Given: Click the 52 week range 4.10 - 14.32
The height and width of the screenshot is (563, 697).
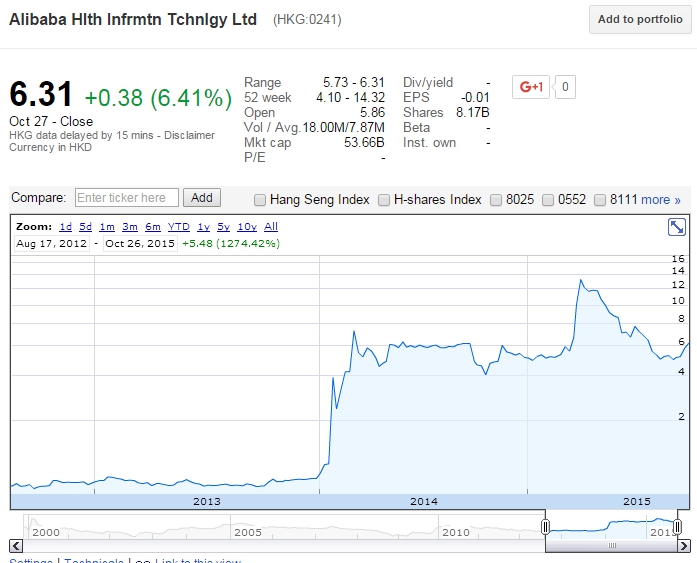Looking at the screenshot, I should pos(350,97).
